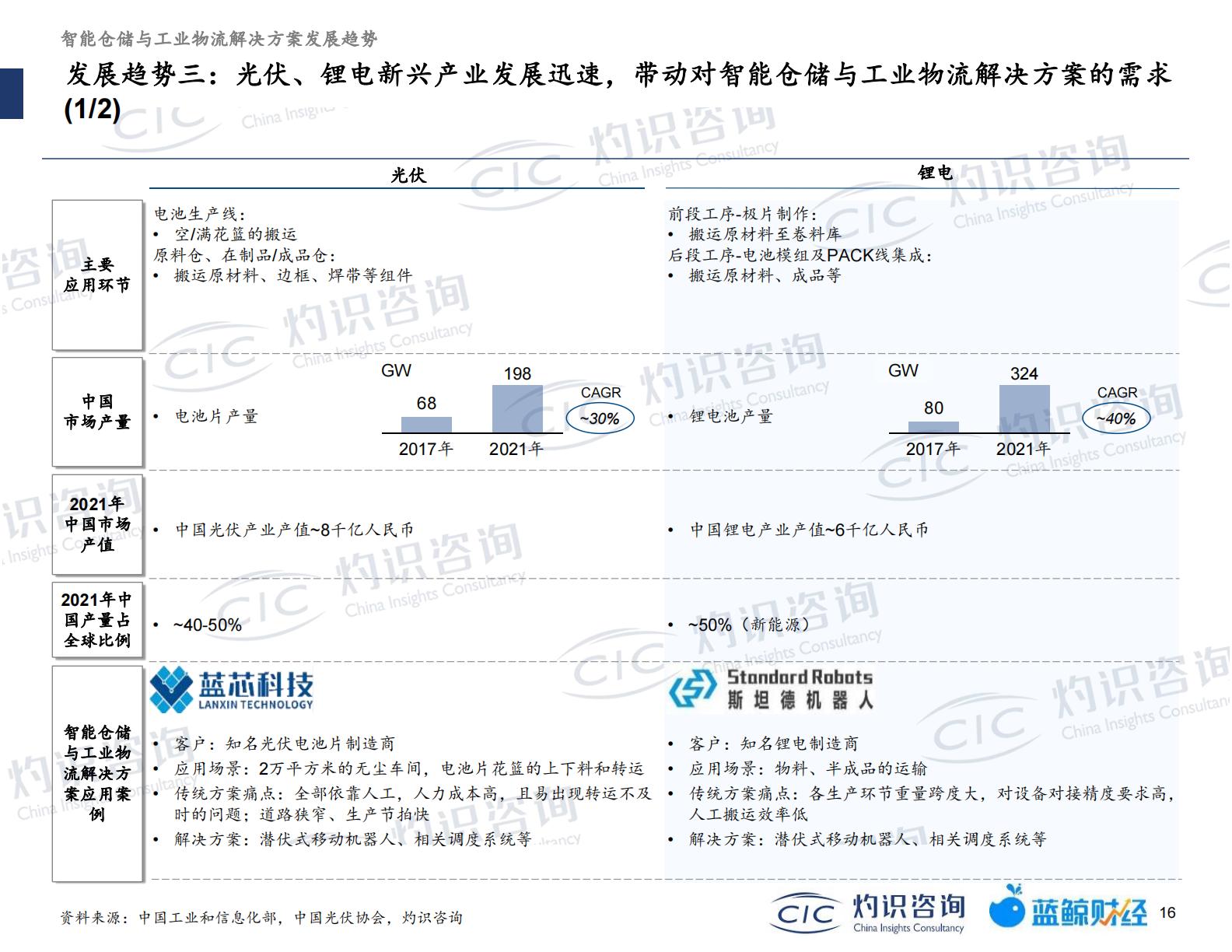1232x952 pixels.
Task: Click the 2021 lithium bar labeled 324
Action: click(x=1024, y=409)
